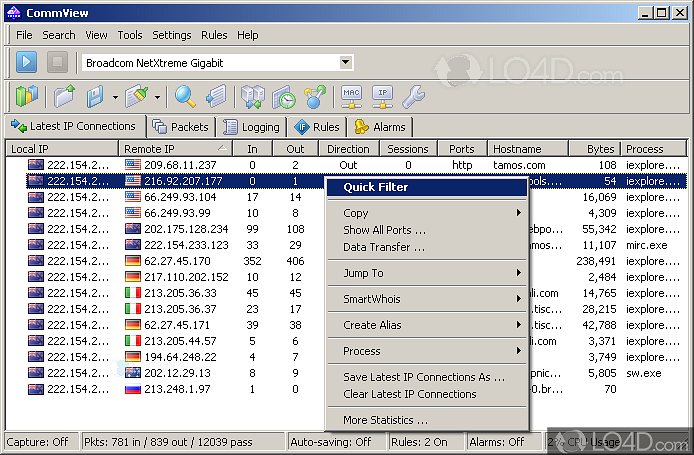Screen dimensions: 694x455
Task: Choose Data Transfer in context menu
Action: 427,247
